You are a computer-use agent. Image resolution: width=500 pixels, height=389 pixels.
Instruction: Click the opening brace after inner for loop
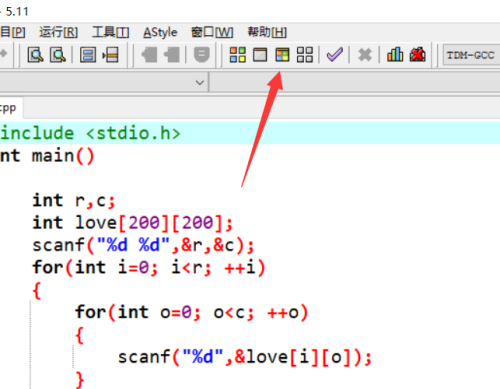click(x=80, y=335)
